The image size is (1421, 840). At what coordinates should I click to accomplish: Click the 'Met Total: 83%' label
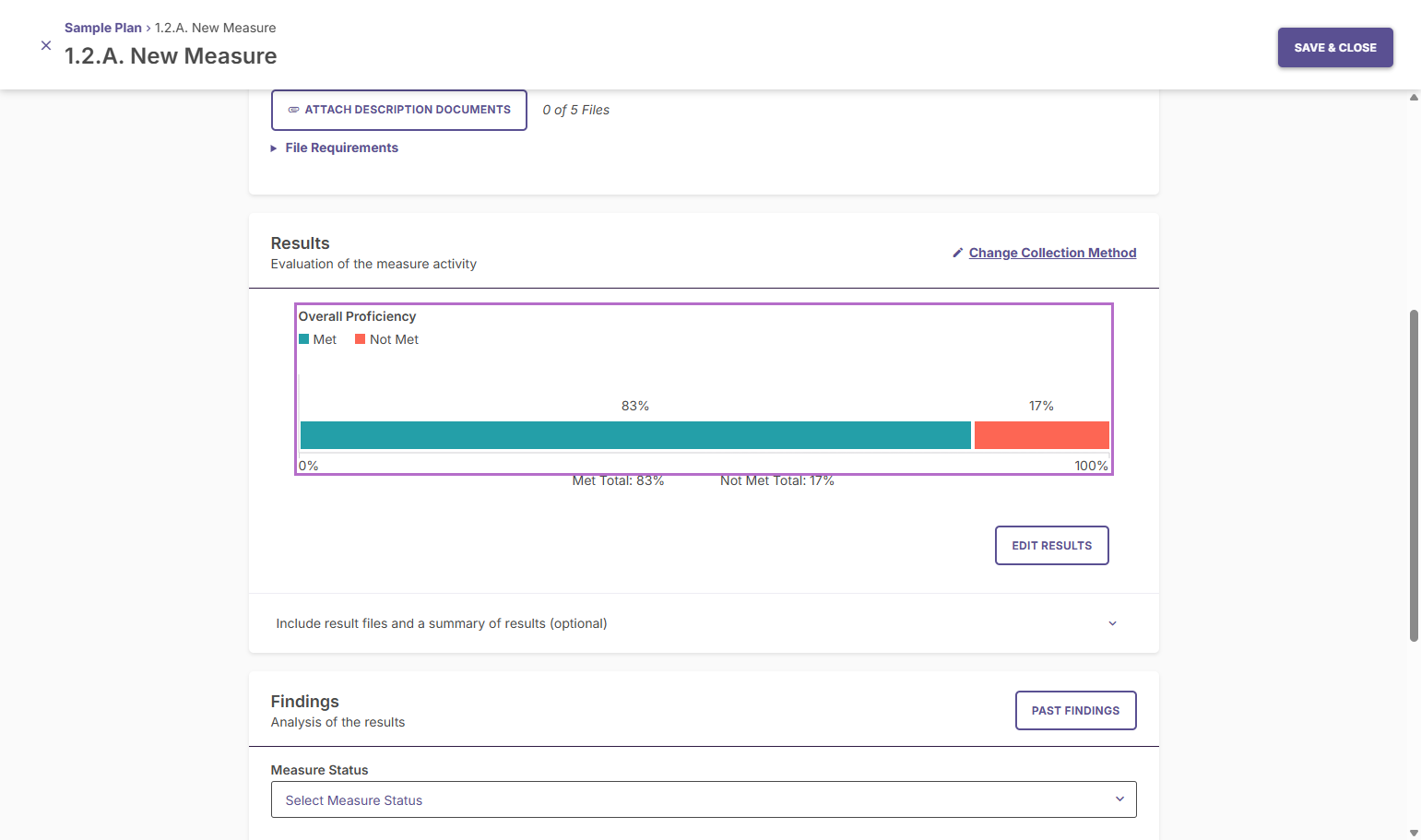[618, 480]
